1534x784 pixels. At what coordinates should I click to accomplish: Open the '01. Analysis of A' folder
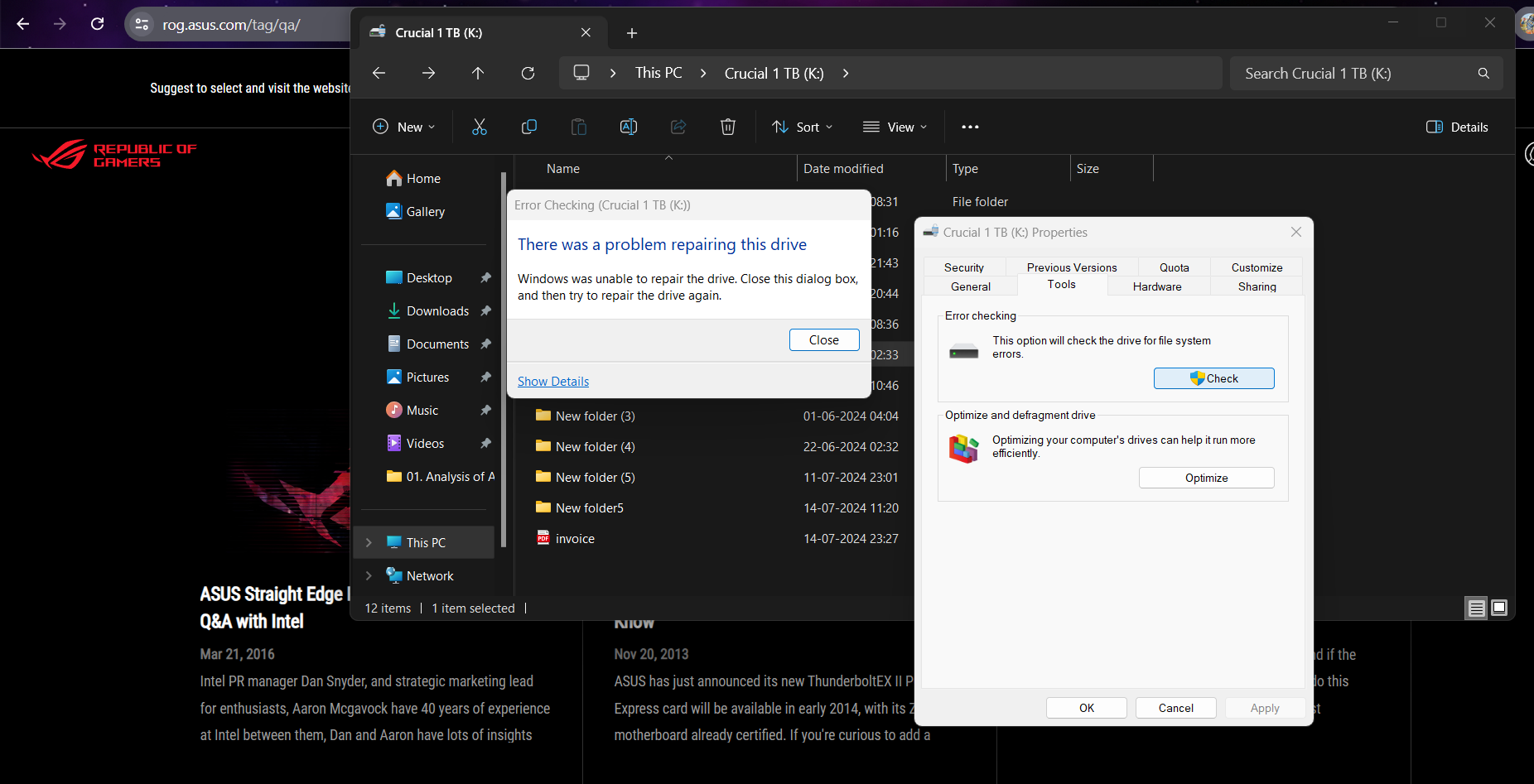(x=440, y=476)
